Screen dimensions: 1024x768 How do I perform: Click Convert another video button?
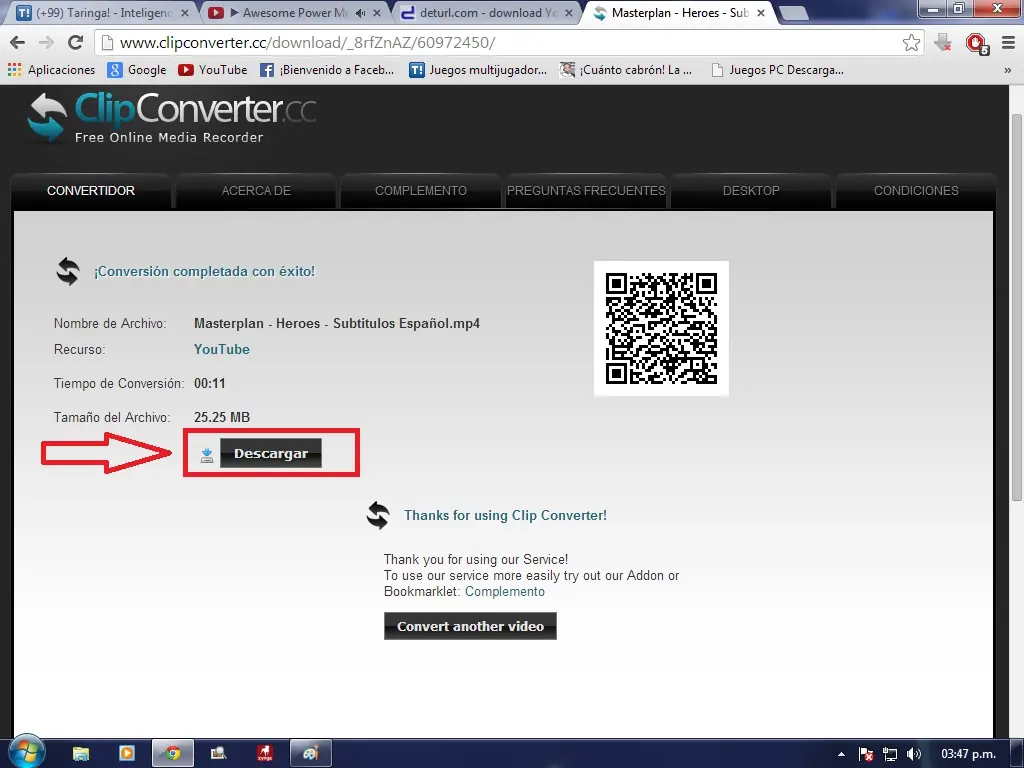click(x=470, y=626)
